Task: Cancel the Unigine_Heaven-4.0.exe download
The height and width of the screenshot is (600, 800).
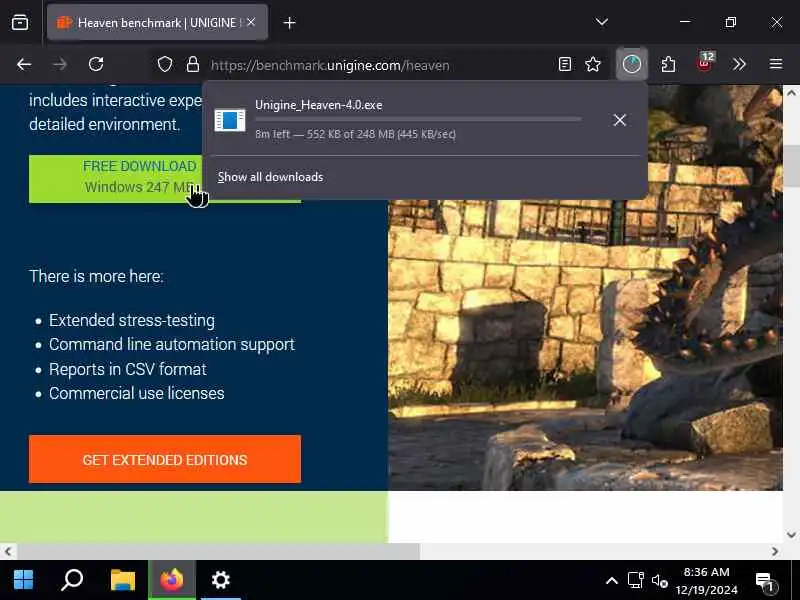Action: click(620, 120)
